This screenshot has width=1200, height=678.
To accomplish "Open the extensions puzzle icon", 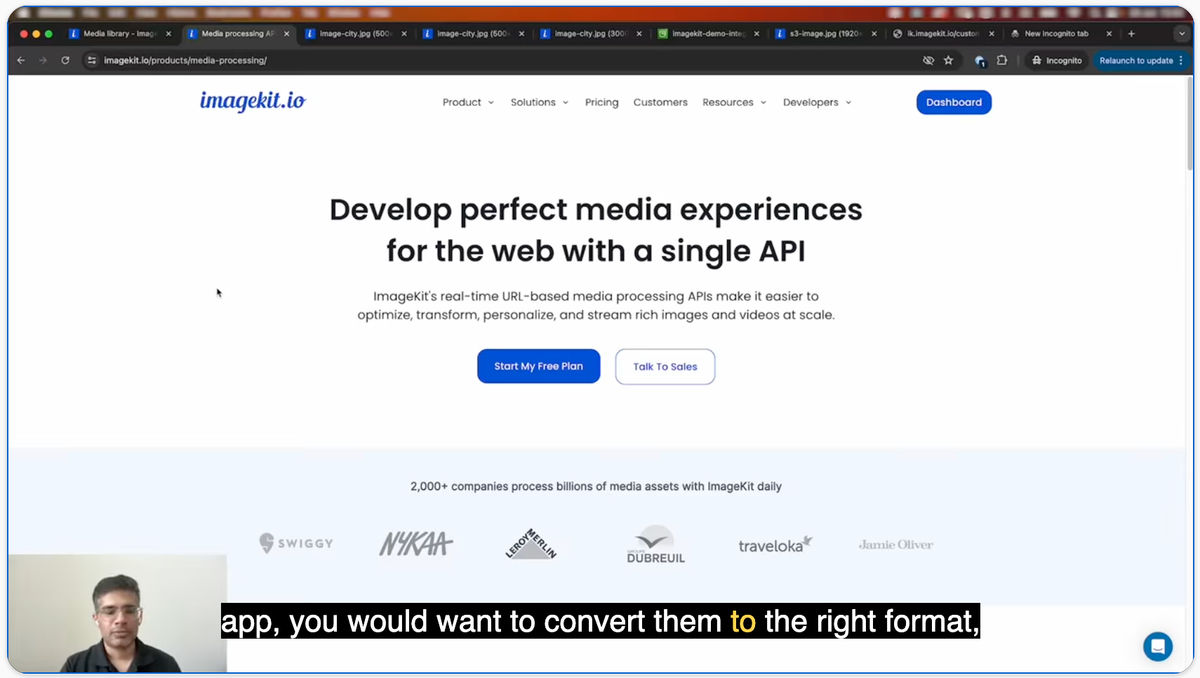I will click(1002, 60).
